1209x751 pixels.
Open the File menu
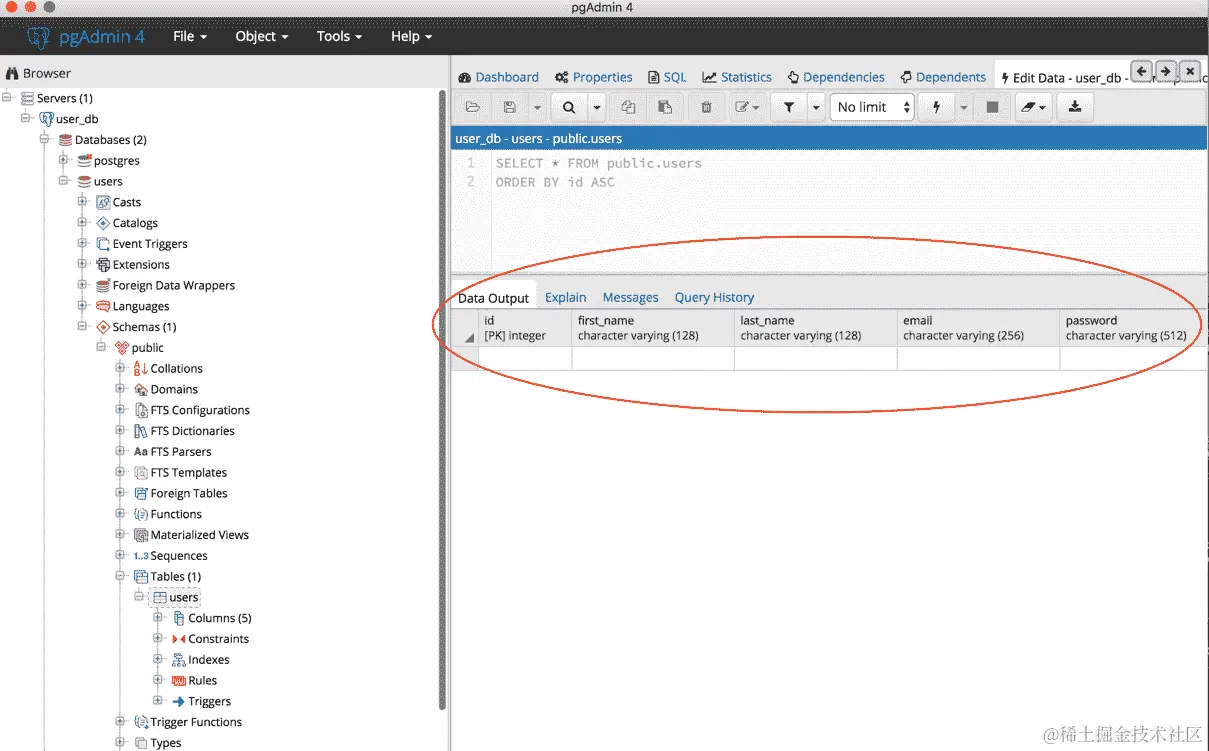pyautogui.click(x=190, y=36)
